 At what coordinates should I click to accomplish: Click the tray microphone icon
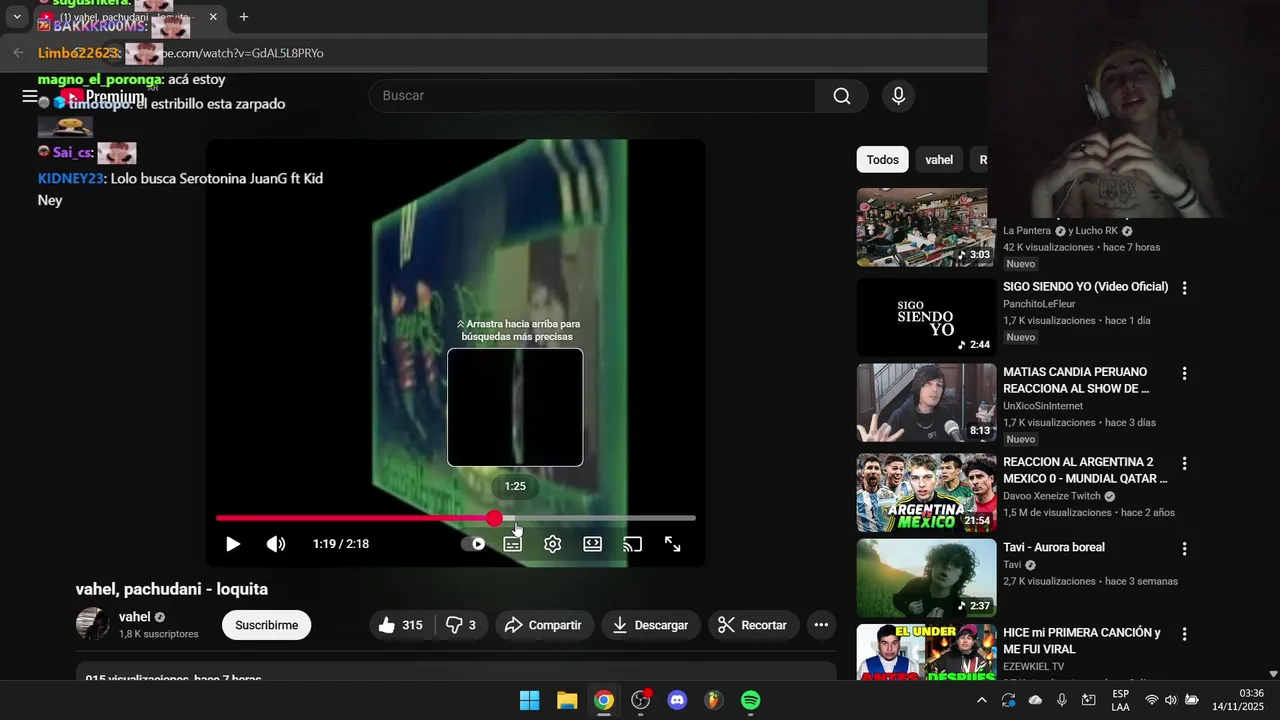point(1062,700)
